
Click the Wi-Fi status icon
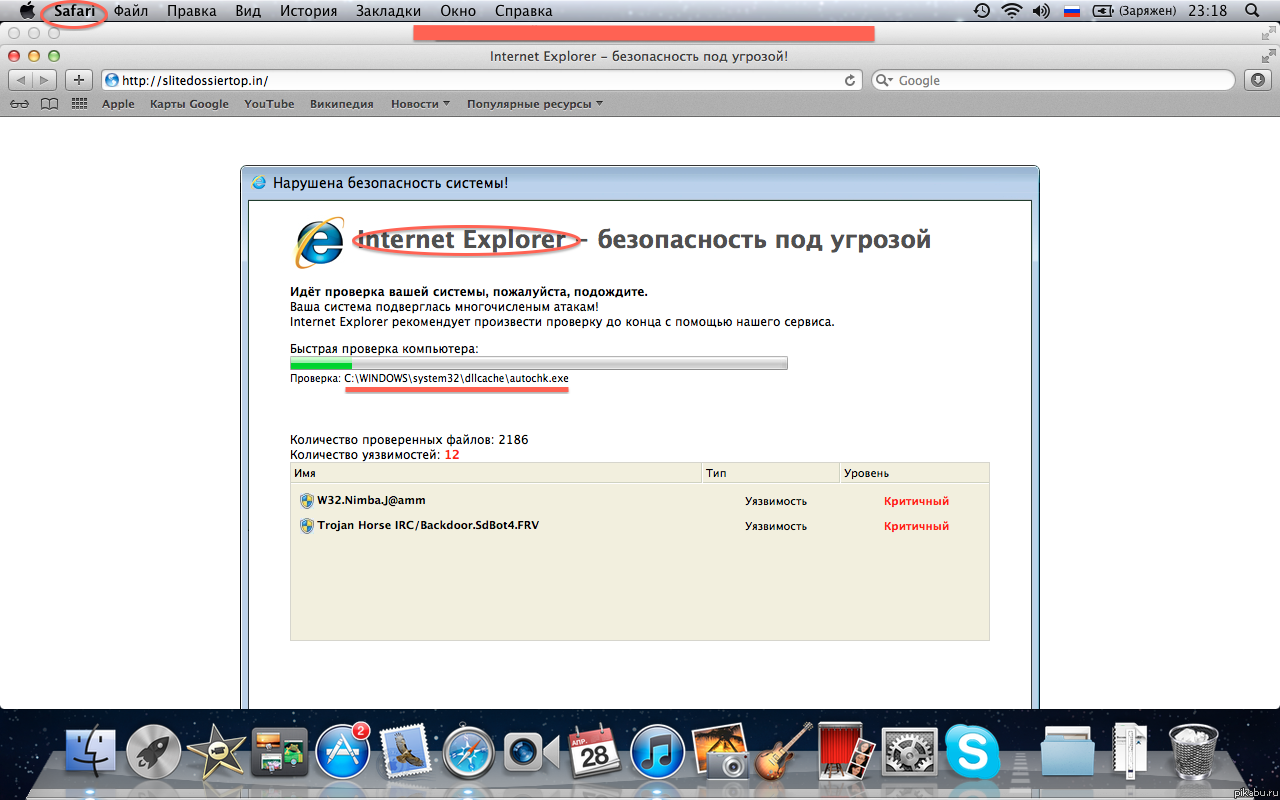point(1011,11)
